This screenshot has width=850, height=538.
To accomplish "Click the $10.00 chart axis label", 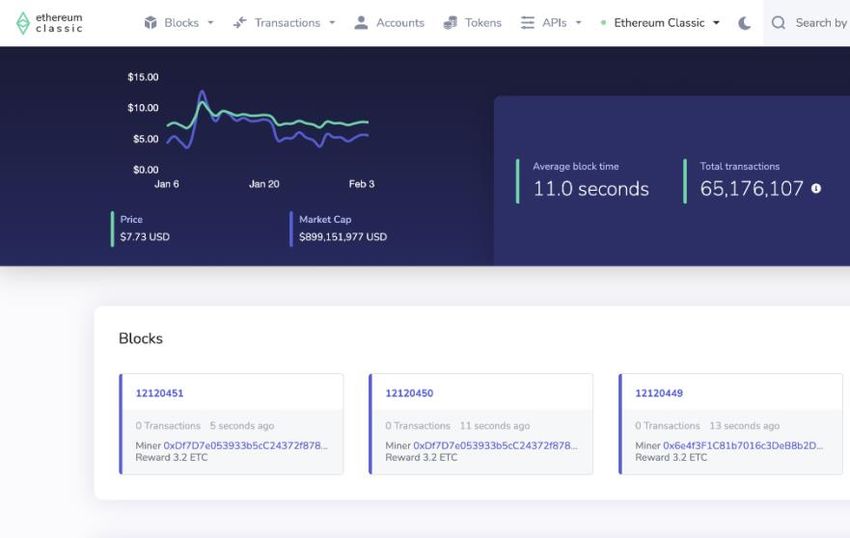I will coord(143,107).
